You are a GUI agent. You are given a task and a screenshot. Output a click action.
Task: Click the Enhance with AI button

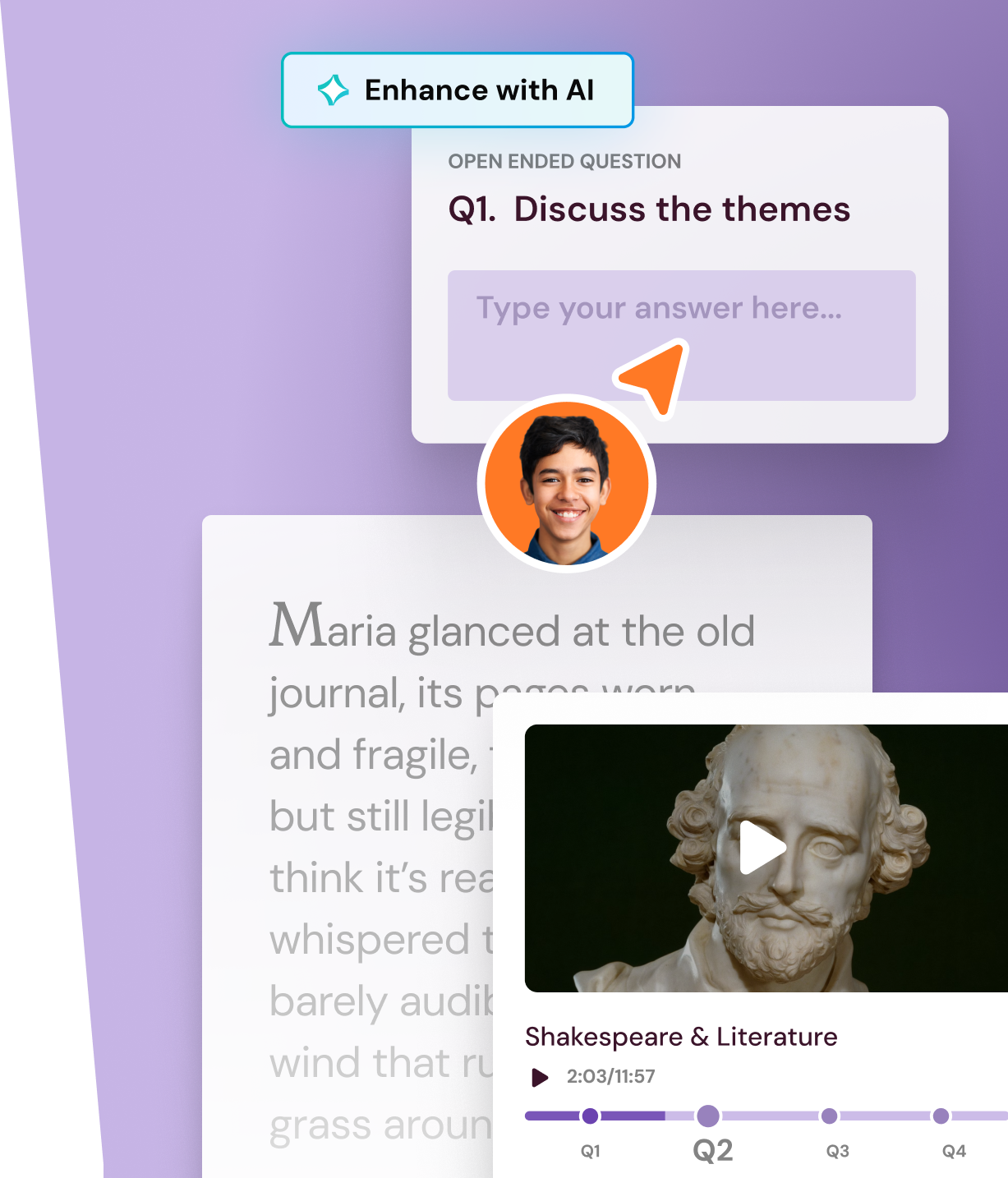pos(458,90)
